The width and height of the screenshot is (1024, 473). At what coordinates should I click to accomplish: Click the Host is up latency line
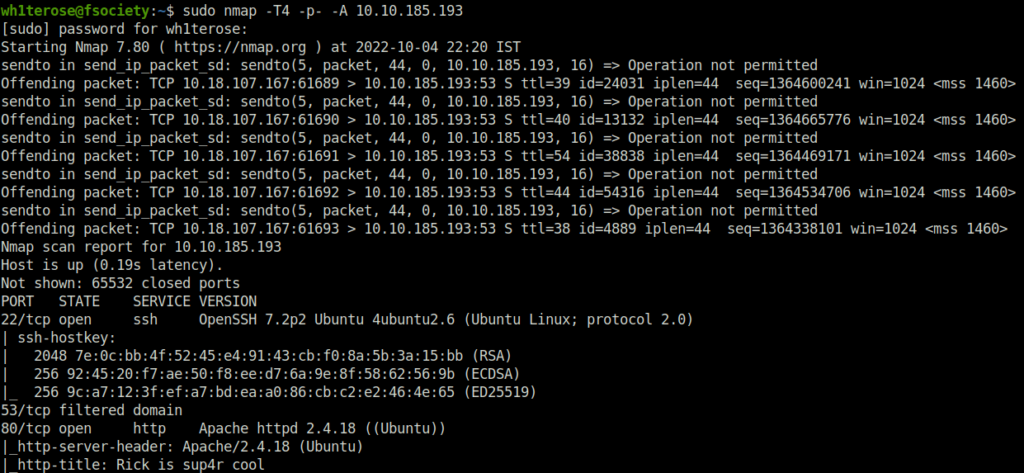[112, 265]
